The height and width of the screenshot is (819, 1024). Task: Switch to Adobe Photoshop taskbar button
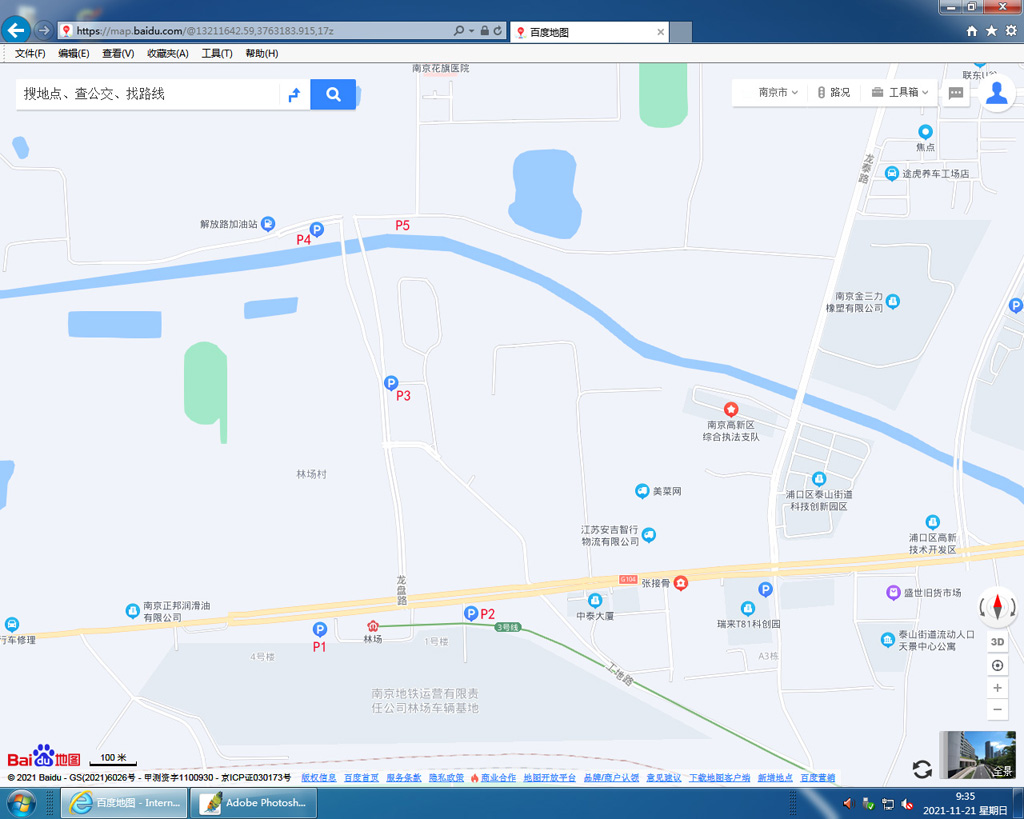click(x=253, y=803)
